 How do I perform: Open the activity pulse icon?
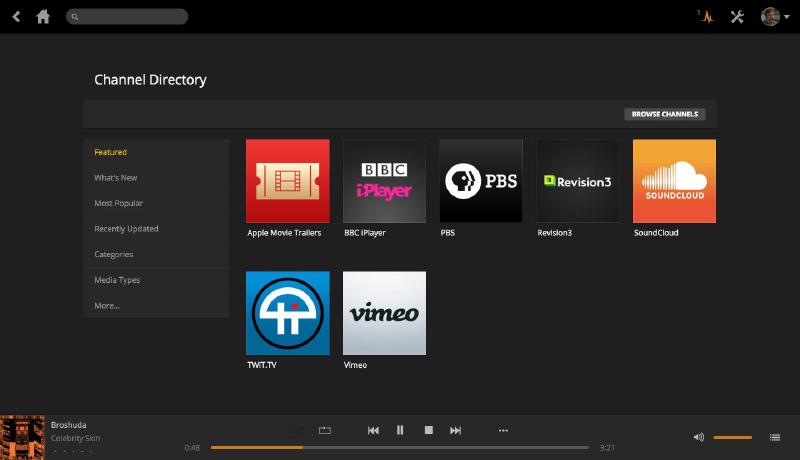point(706,17)
